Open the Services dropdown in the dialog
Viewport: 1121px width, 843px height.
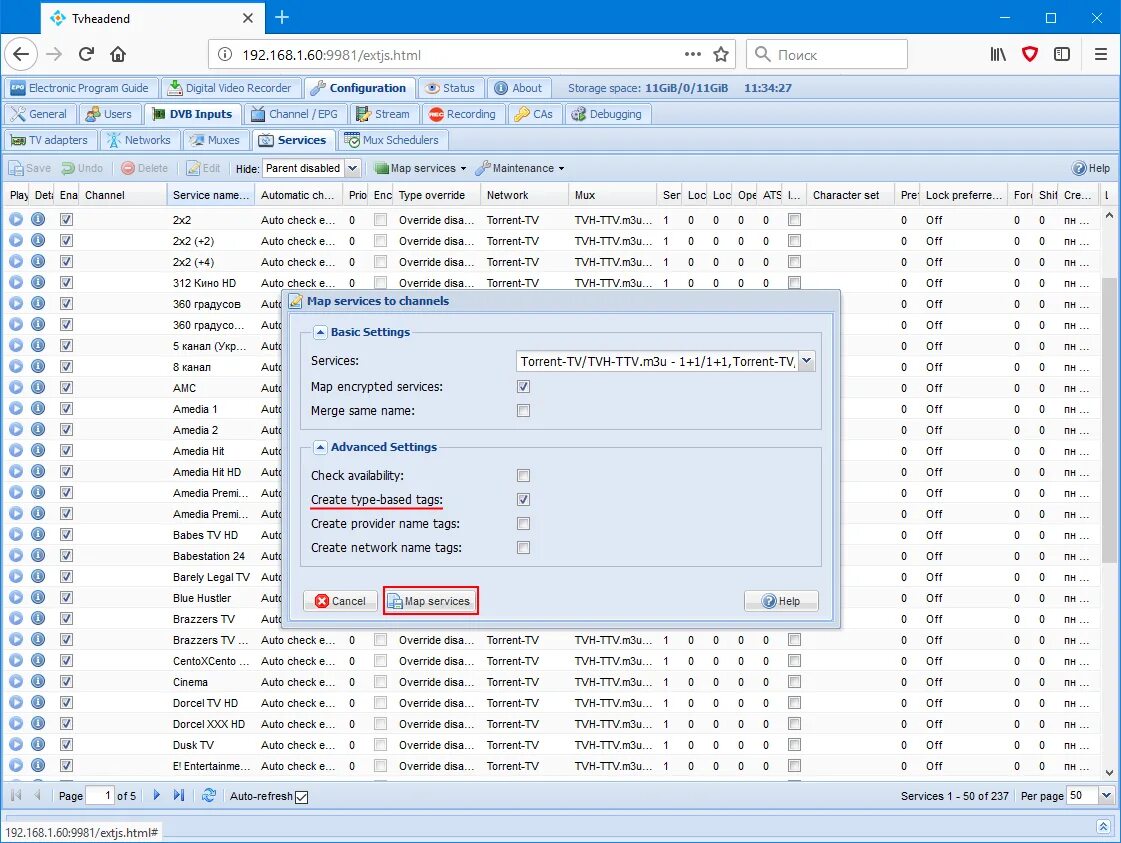[806, 361]
